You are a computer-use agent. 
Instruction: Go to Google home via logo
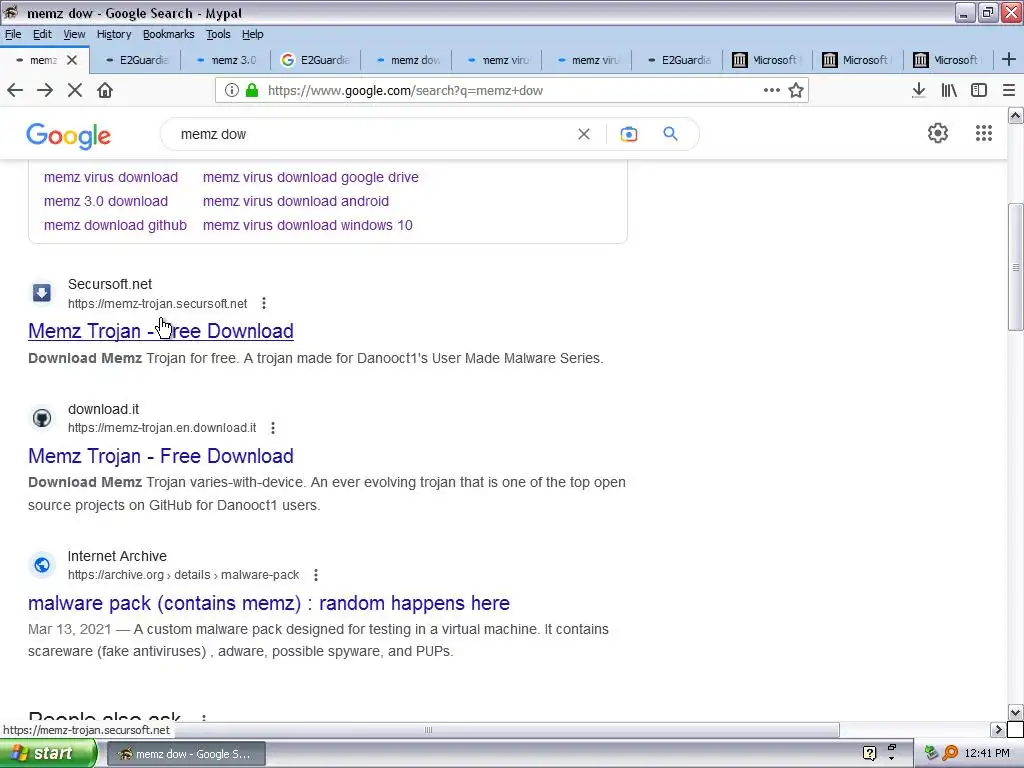pyautogui.click(x=69, y=136)
